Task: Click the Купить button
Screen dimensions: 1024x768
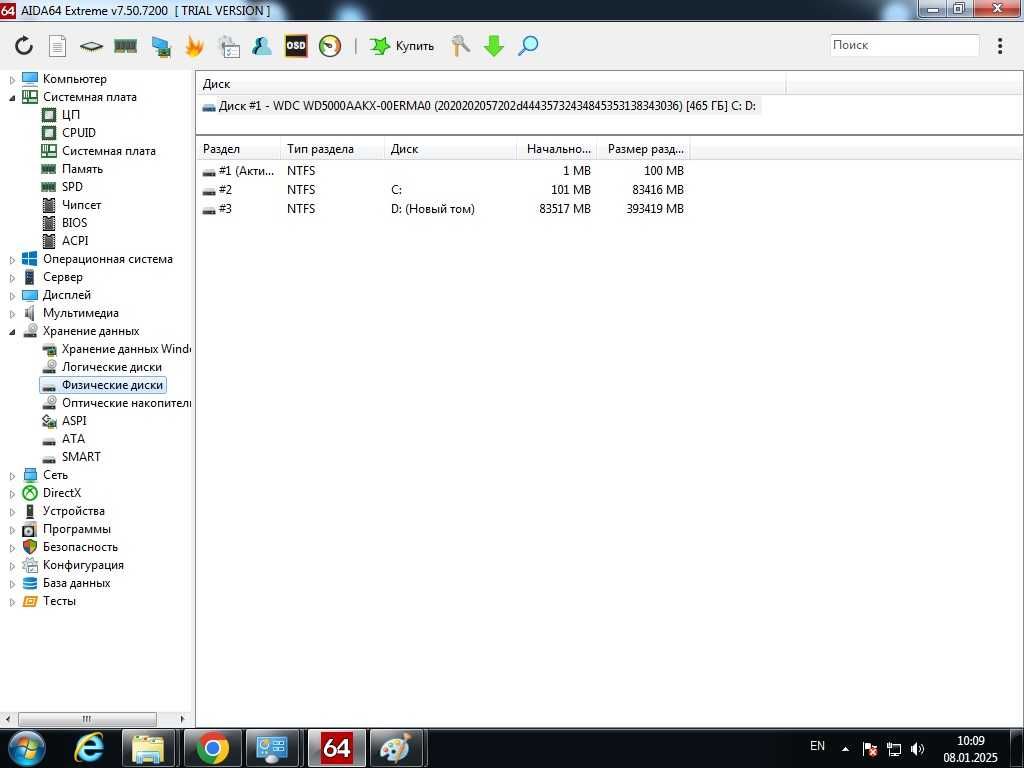Action: (x=402, y=46)
